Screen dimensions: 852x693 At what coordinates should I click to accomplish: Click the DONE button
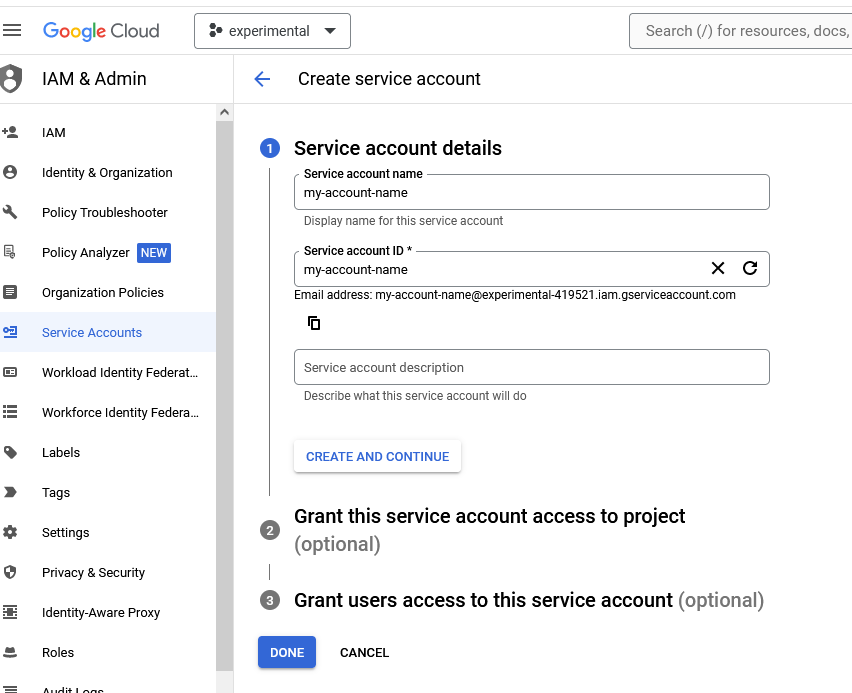coord(286,652)
